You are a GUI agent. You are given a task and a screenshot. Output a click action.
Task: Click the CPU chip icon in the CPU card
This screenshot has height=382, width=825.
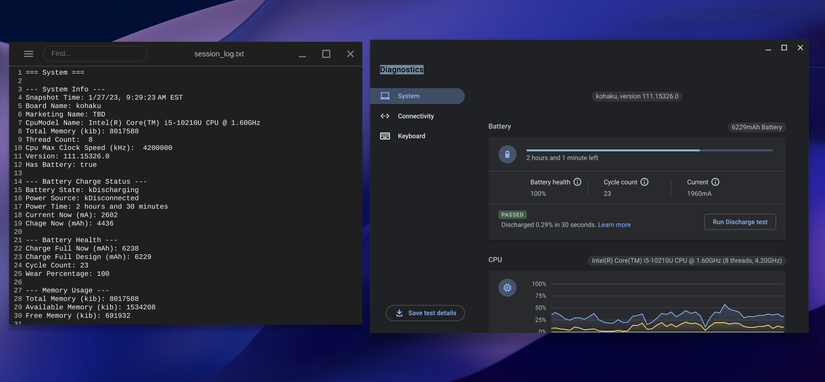(507, 288)
